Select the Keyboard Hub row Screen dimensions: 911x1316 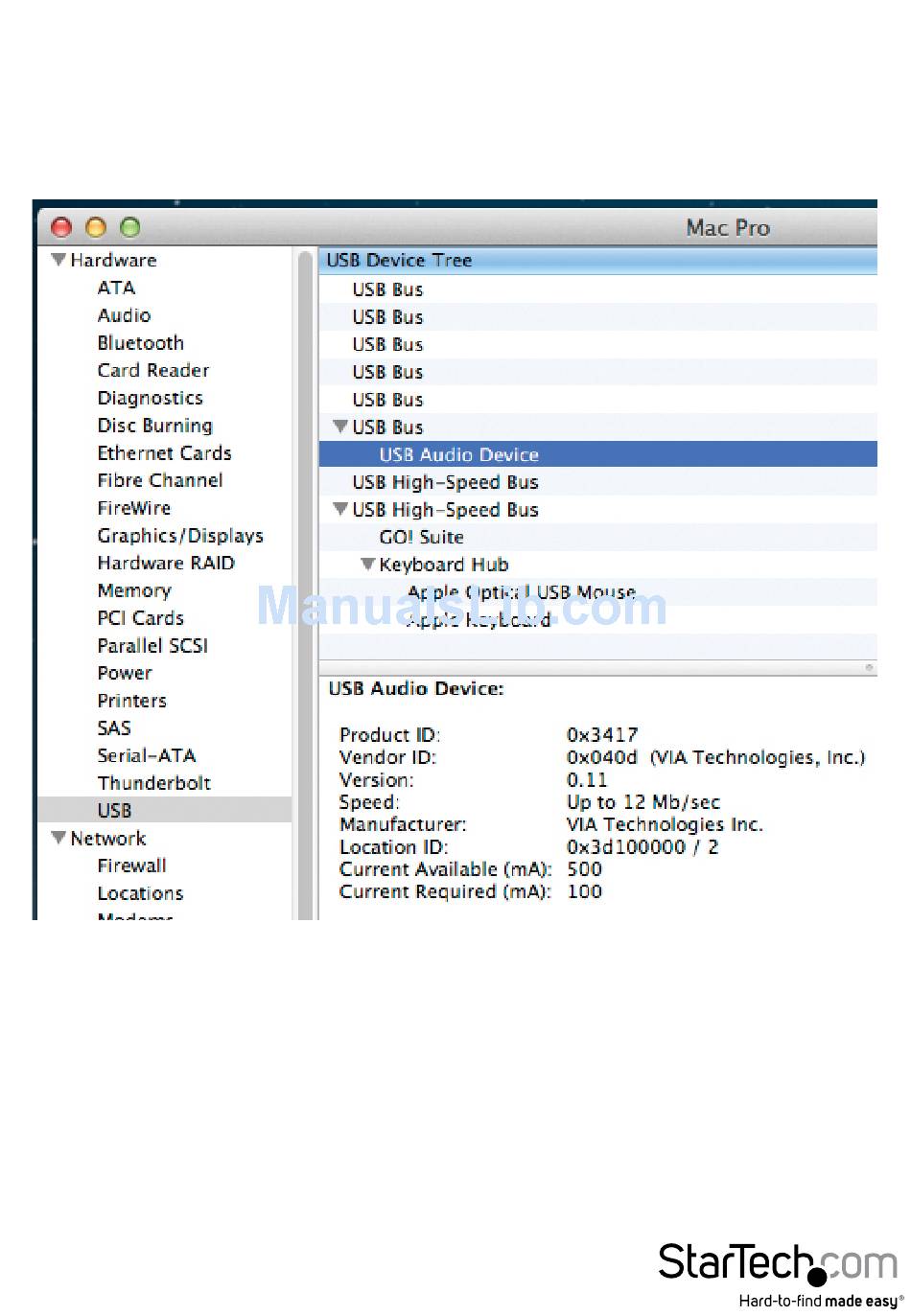click(598, 565)
